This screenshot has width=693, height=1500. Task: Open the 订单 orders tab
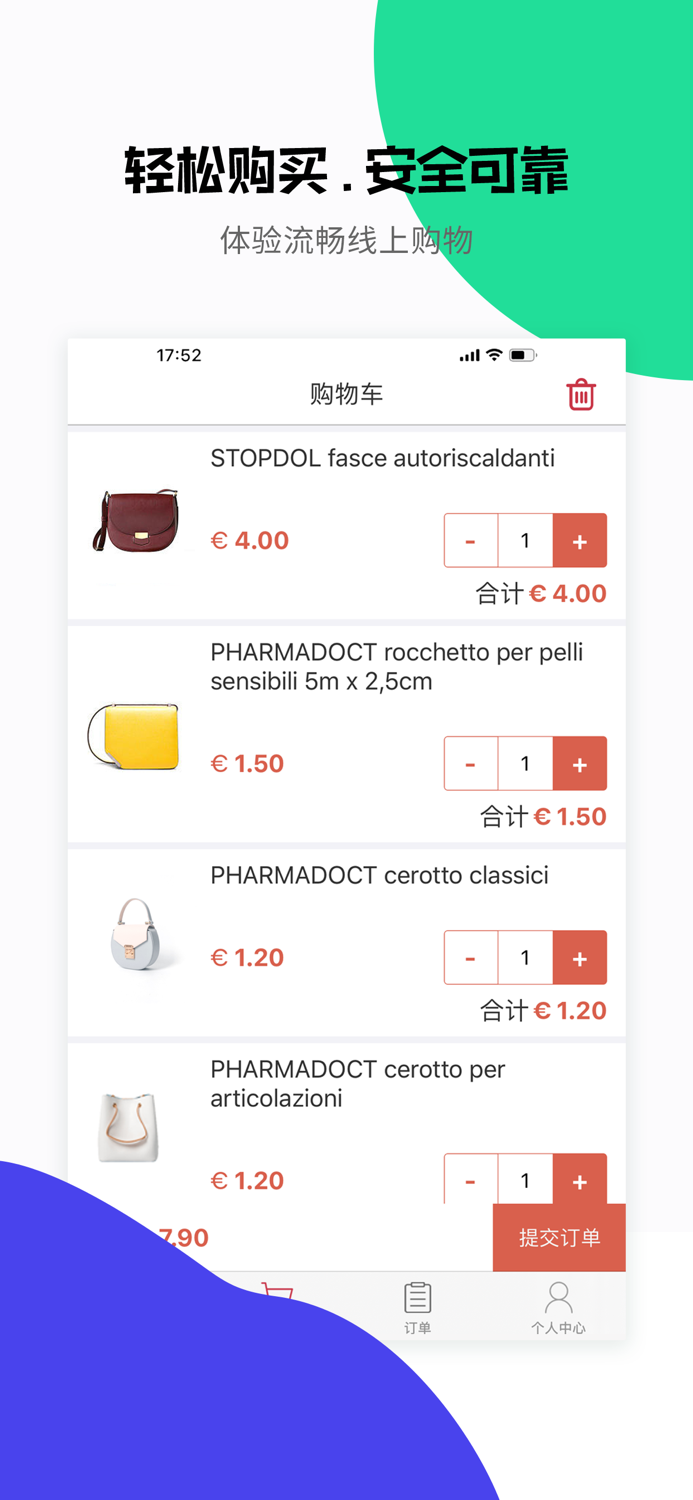417,1306
